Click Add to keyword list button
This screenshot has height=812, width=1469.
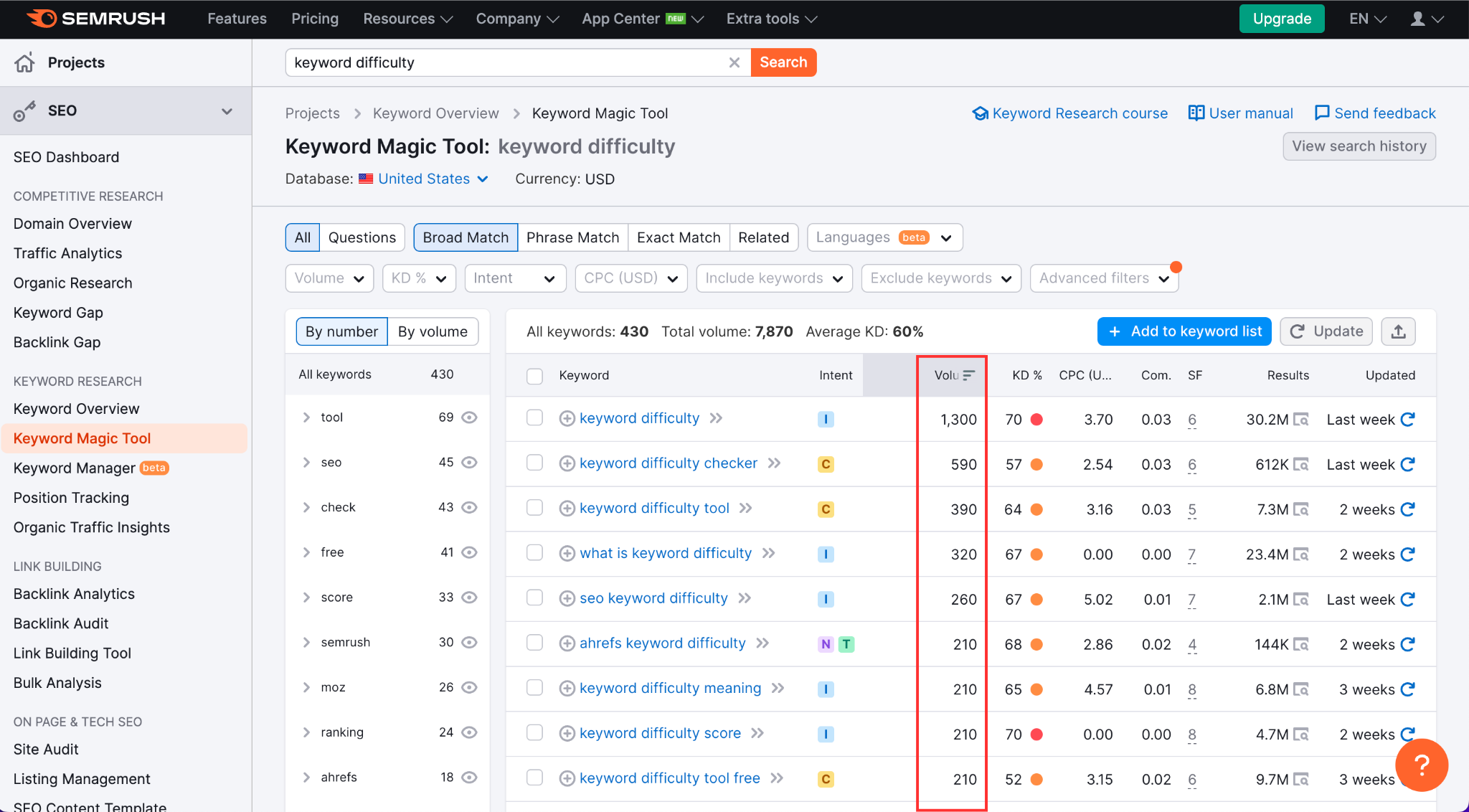point(1184,331)
